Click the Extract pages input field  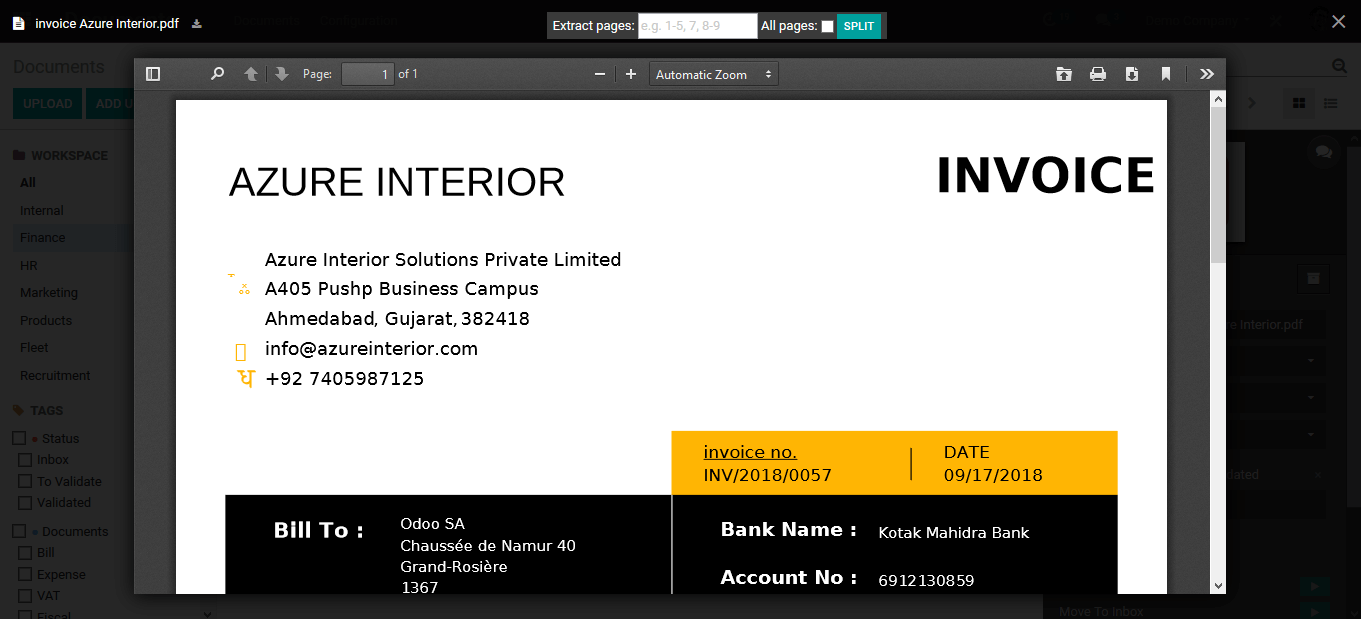(x=697, y=26)
